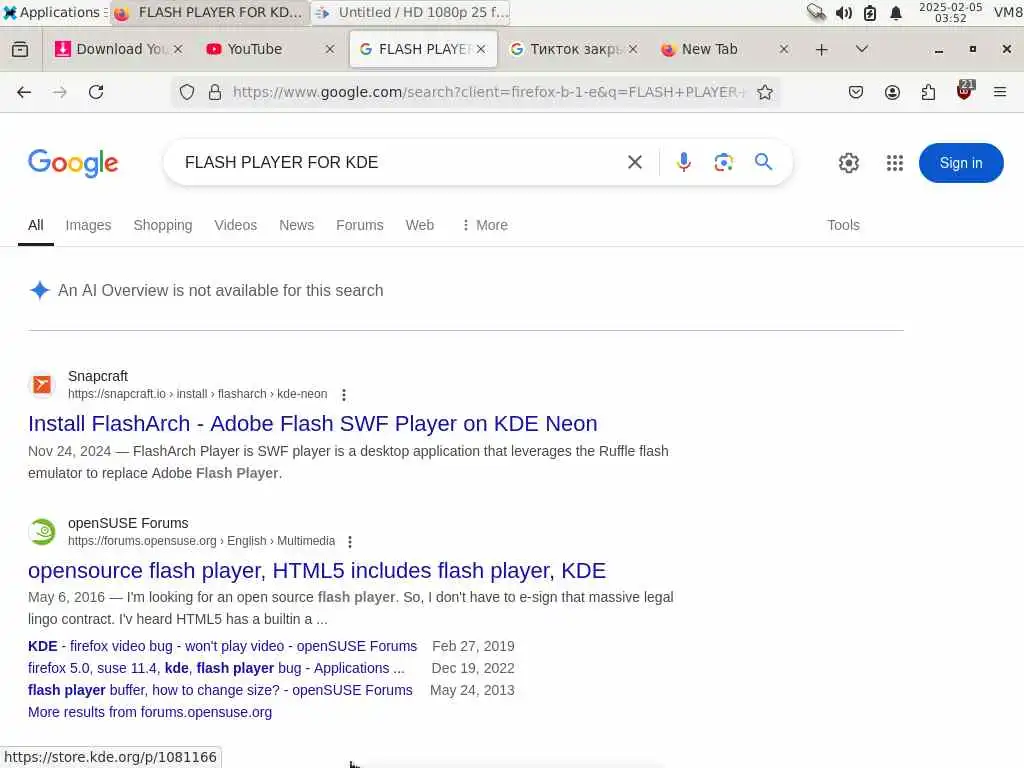Bookmark this page with the star icon
Viewport: 1024px width, 768px height.
pyautogui.click(x=765, y=92)
